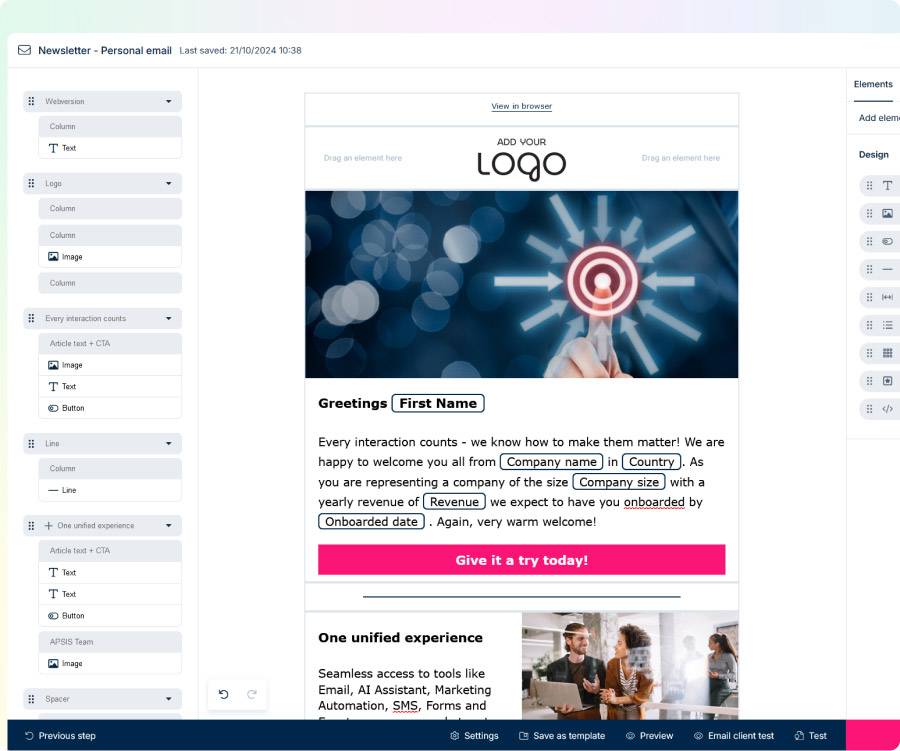Choose the Line divider element icon
This screenshot has height=751, width=900.
[887, 270]
